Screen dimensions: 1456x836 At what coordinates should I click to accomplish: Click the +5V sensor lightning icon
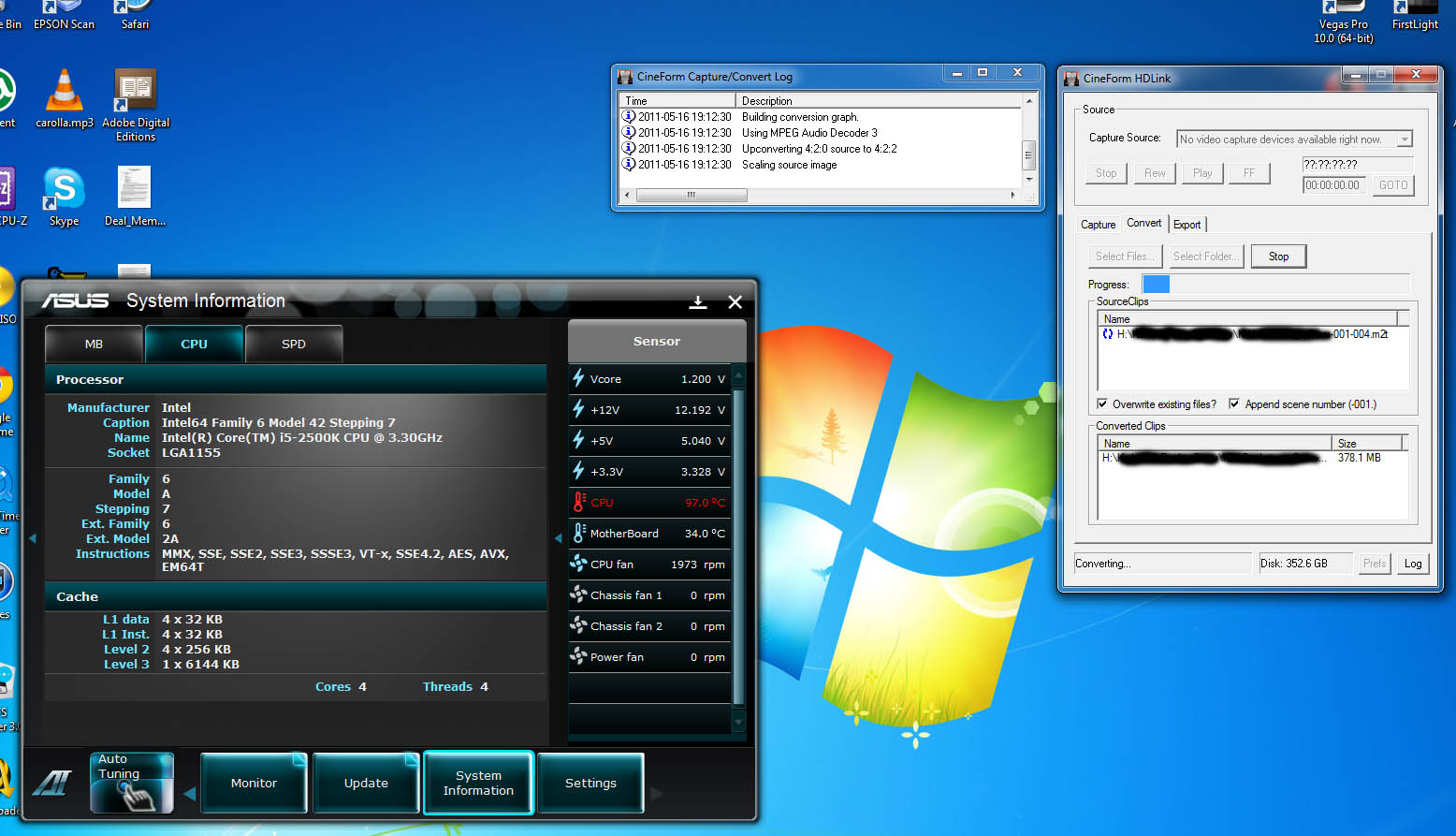point(578,441)
